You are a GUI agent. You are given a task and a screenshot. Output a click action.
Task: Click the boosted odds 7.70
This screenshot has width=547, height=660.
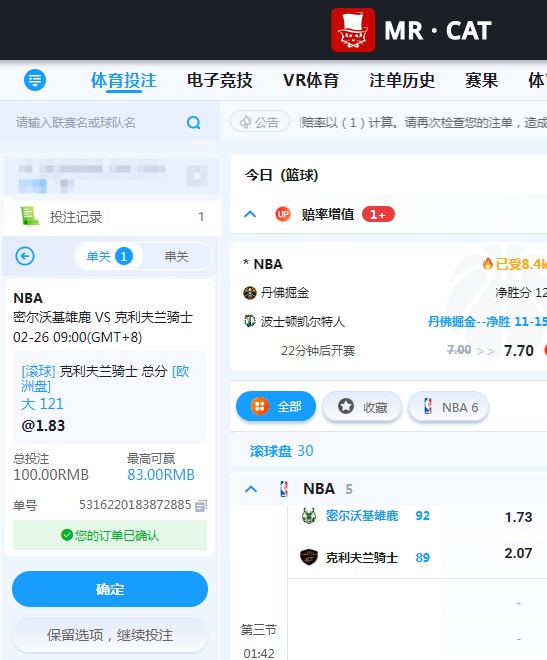(x=518, y=350)
